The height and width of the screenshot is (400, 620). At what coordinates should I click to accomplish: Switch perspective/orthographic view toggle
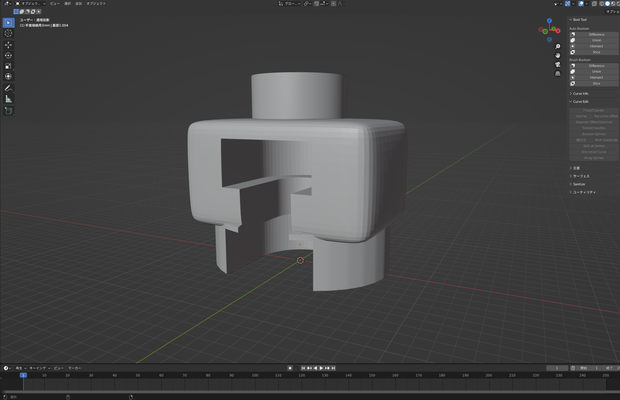(558, 74)
